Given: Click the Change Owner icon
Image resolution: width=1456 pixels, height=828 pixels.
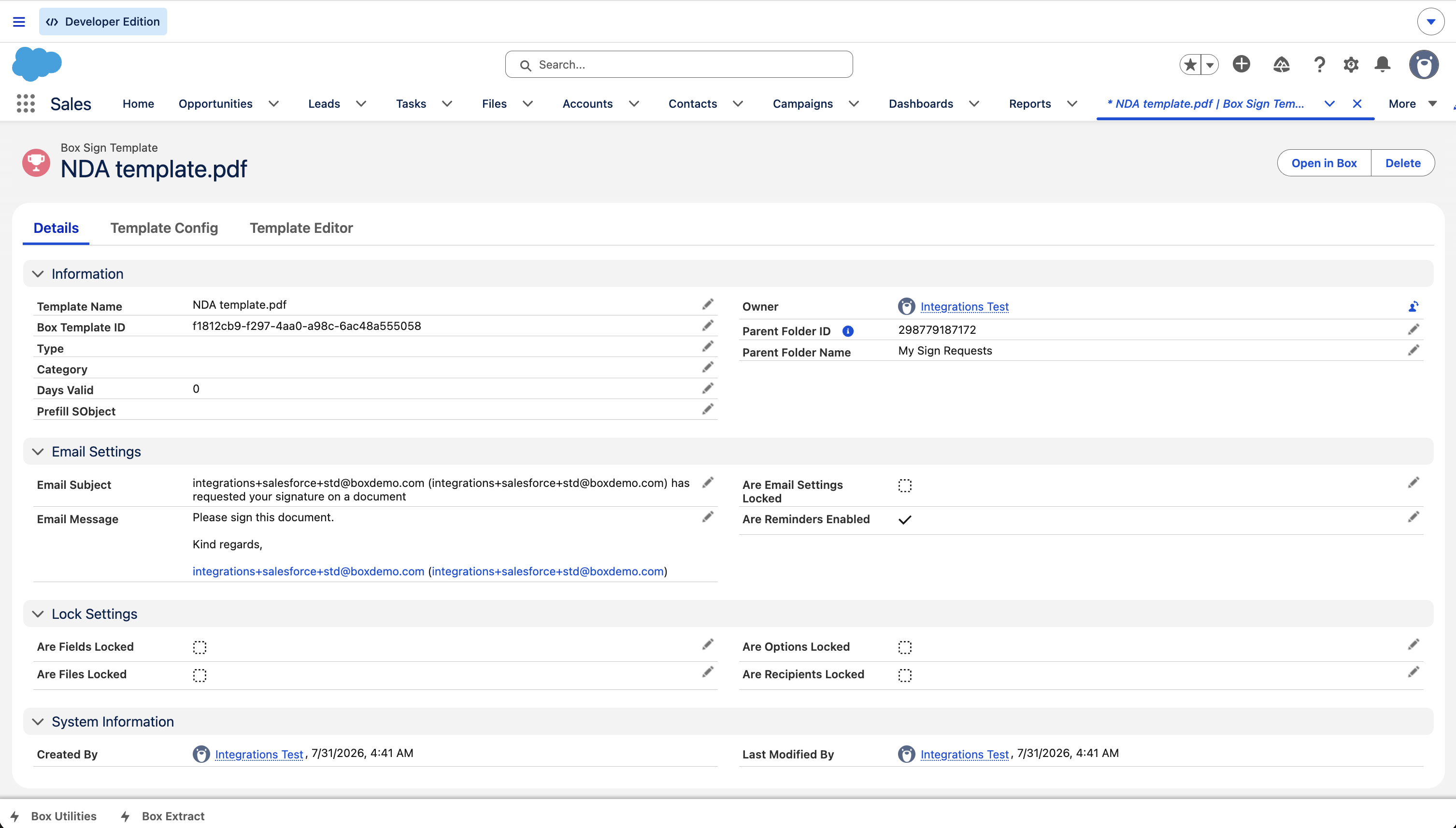Looking at the screenshot, I should click(x=1413, y=307).
